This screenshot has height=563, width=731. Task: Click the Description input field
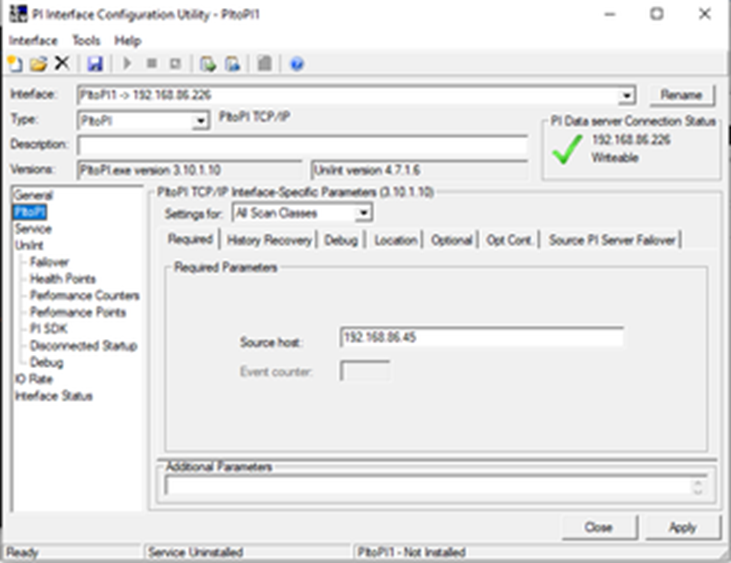click(303, 145)
